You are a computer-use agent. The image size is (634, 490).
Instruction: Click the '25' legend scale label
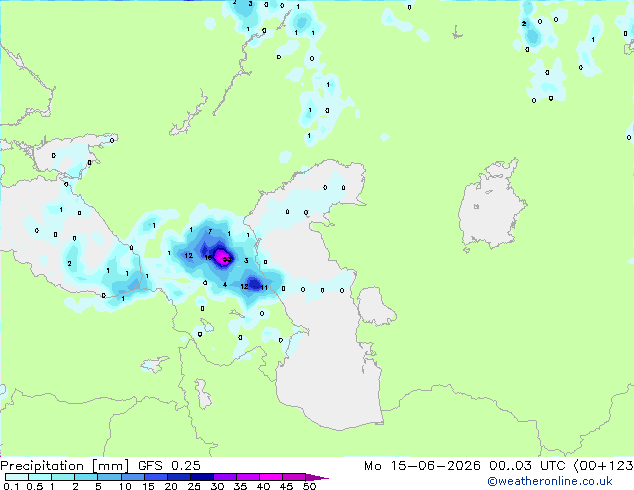pos(194,486)
